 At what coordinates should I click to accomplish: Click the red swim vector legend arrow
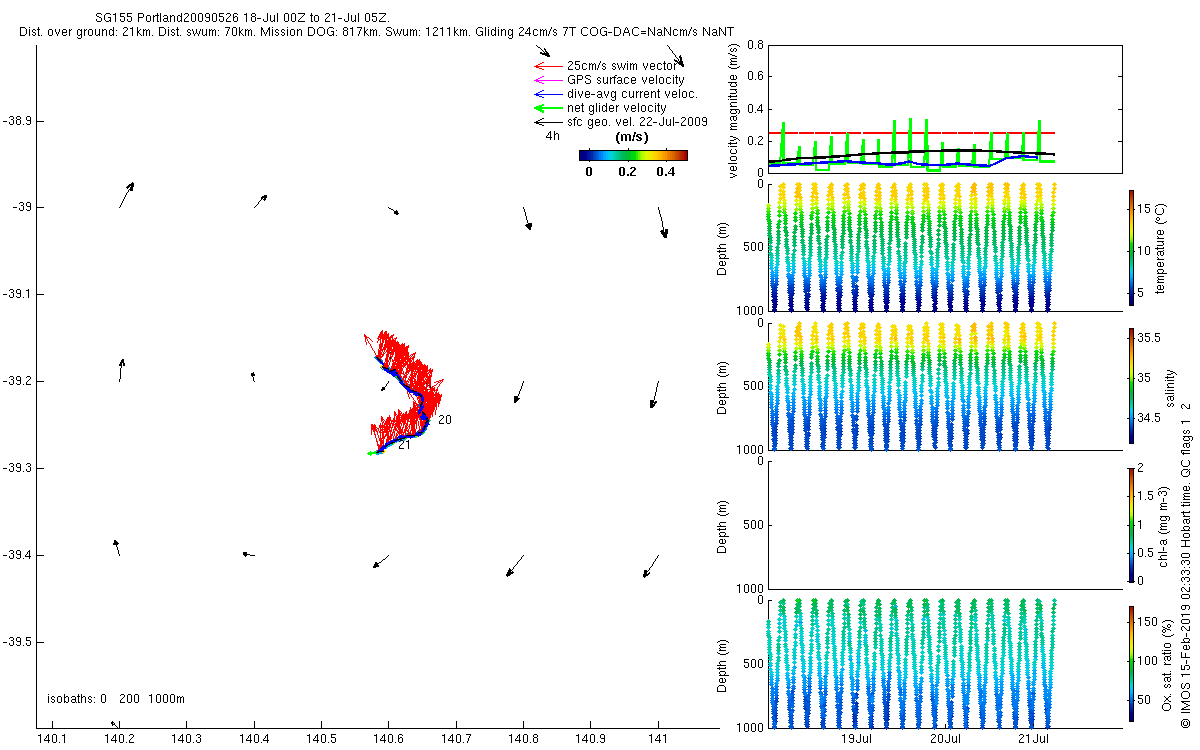pyautogui.click(x=546, y=66)
